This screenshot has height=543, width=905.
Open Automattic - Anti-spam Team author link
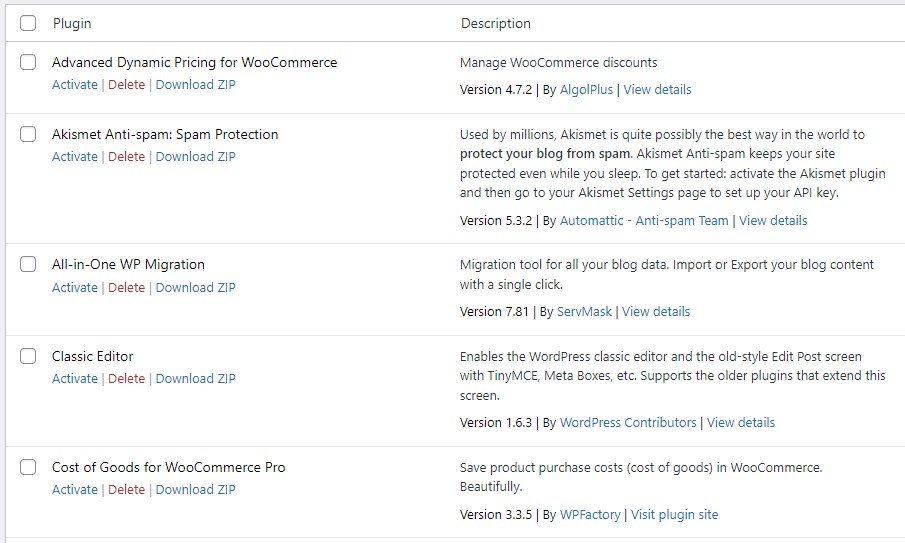[644, 221]
